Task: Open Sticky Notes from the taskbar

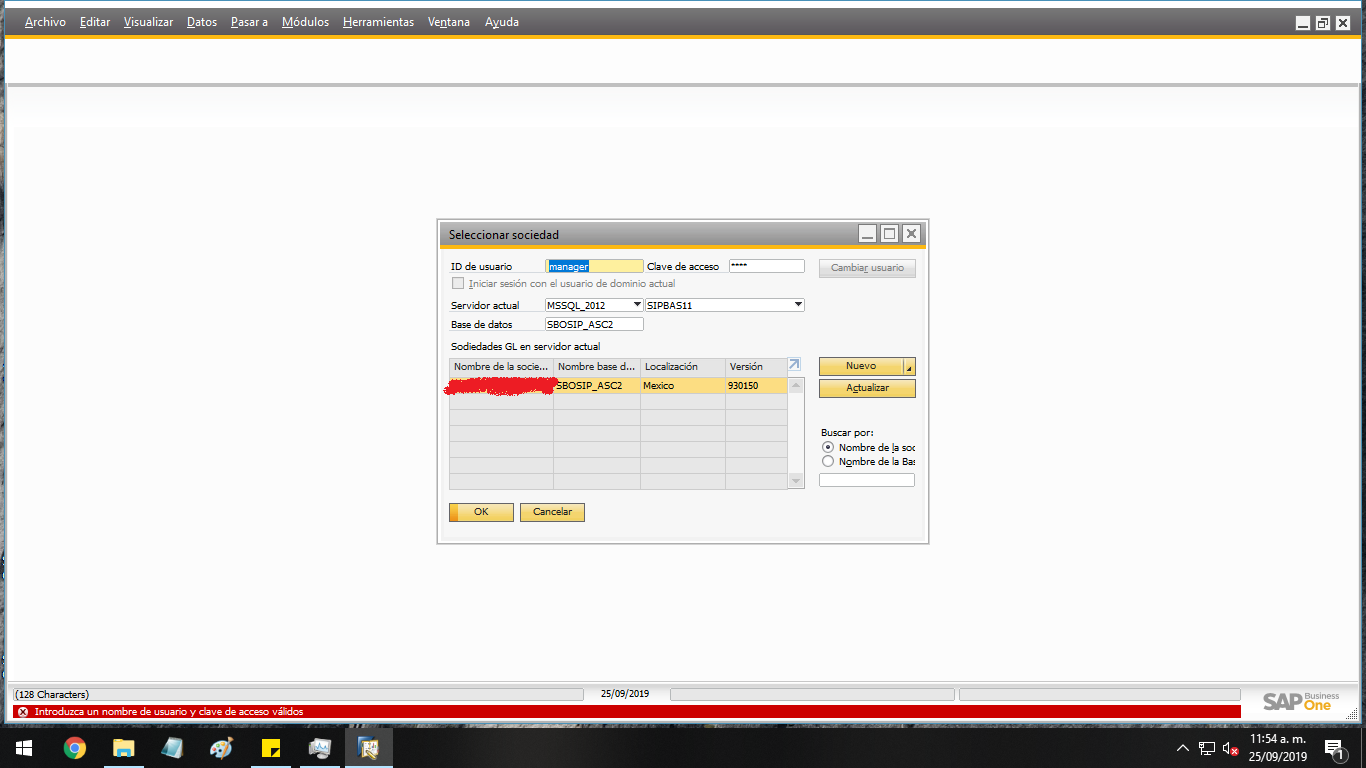Action: 270,748
